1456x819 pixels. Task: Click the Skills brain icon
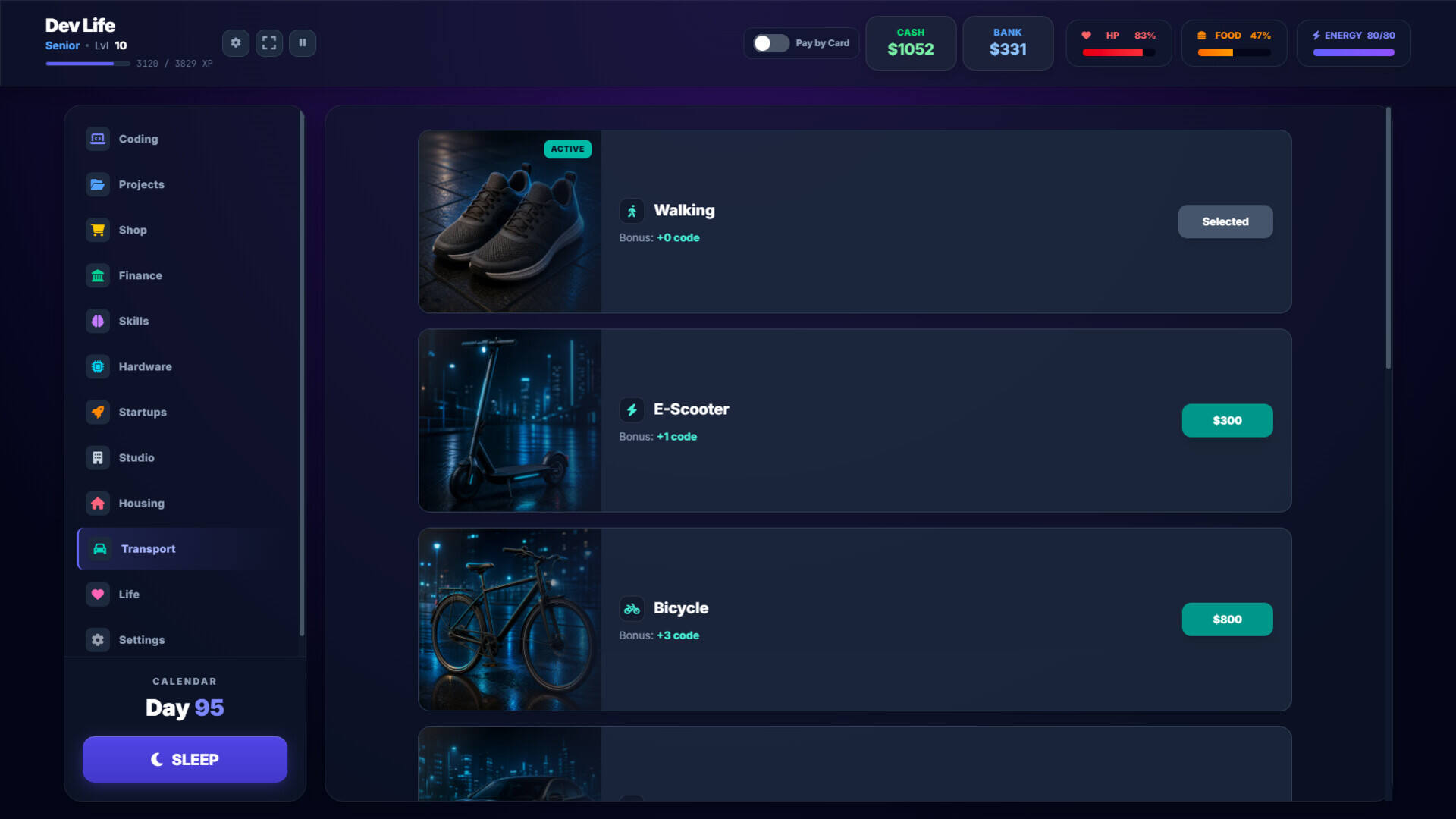[x=98, y=321]
